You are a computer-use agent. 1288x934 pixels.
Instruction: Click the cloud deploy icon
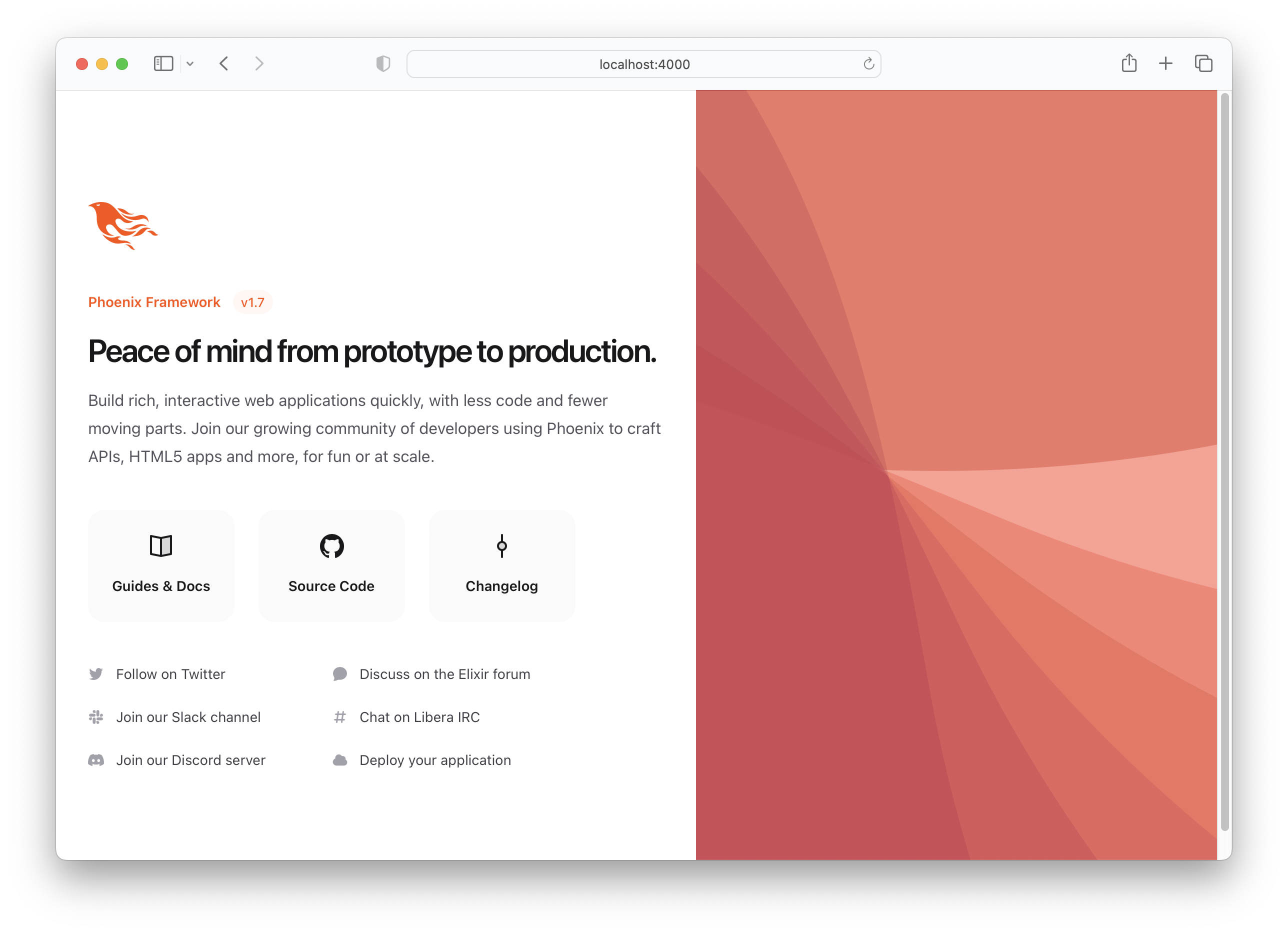(339, 760)
